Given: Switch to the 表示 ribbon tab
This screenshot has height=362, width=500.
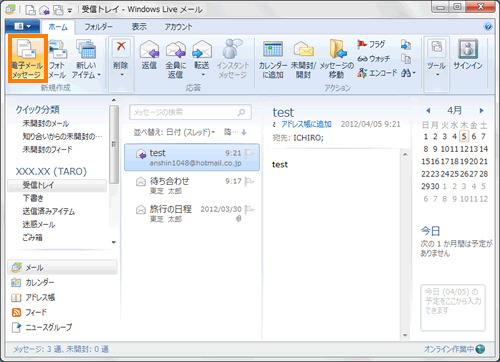Looking at the screenshot, I should (139, 27).
